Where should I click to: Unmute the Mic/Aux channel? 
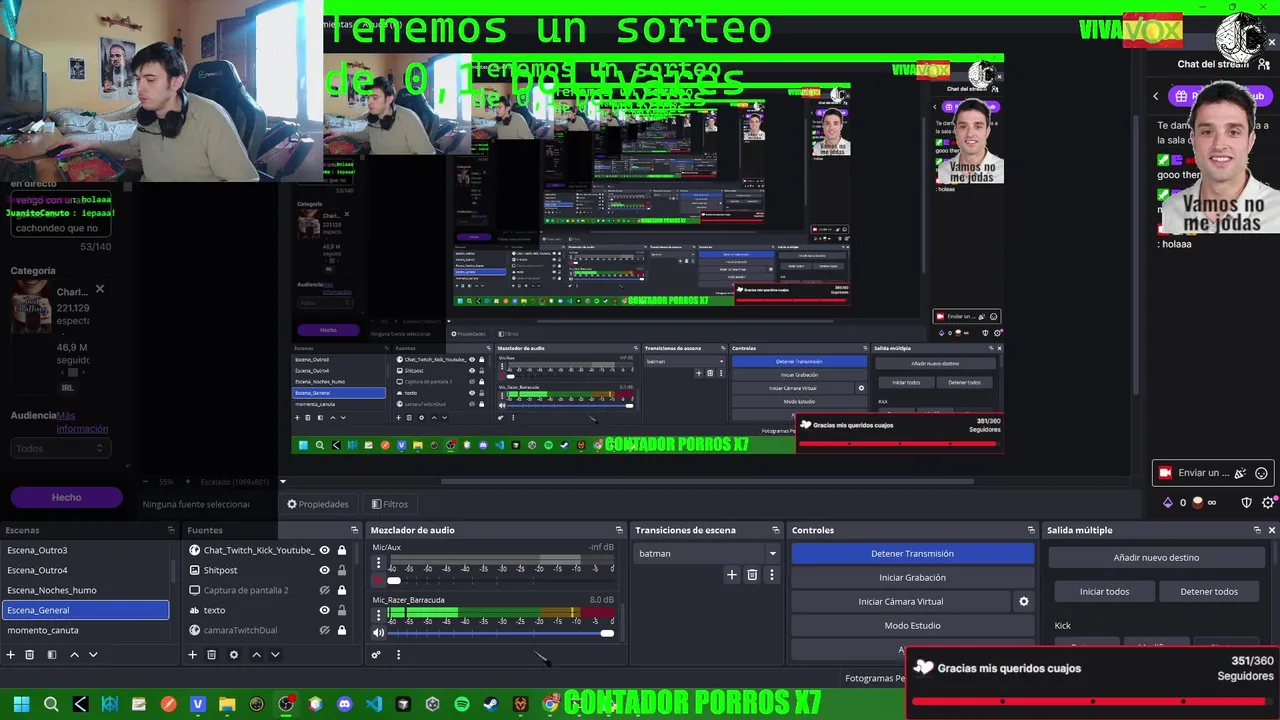378,580
